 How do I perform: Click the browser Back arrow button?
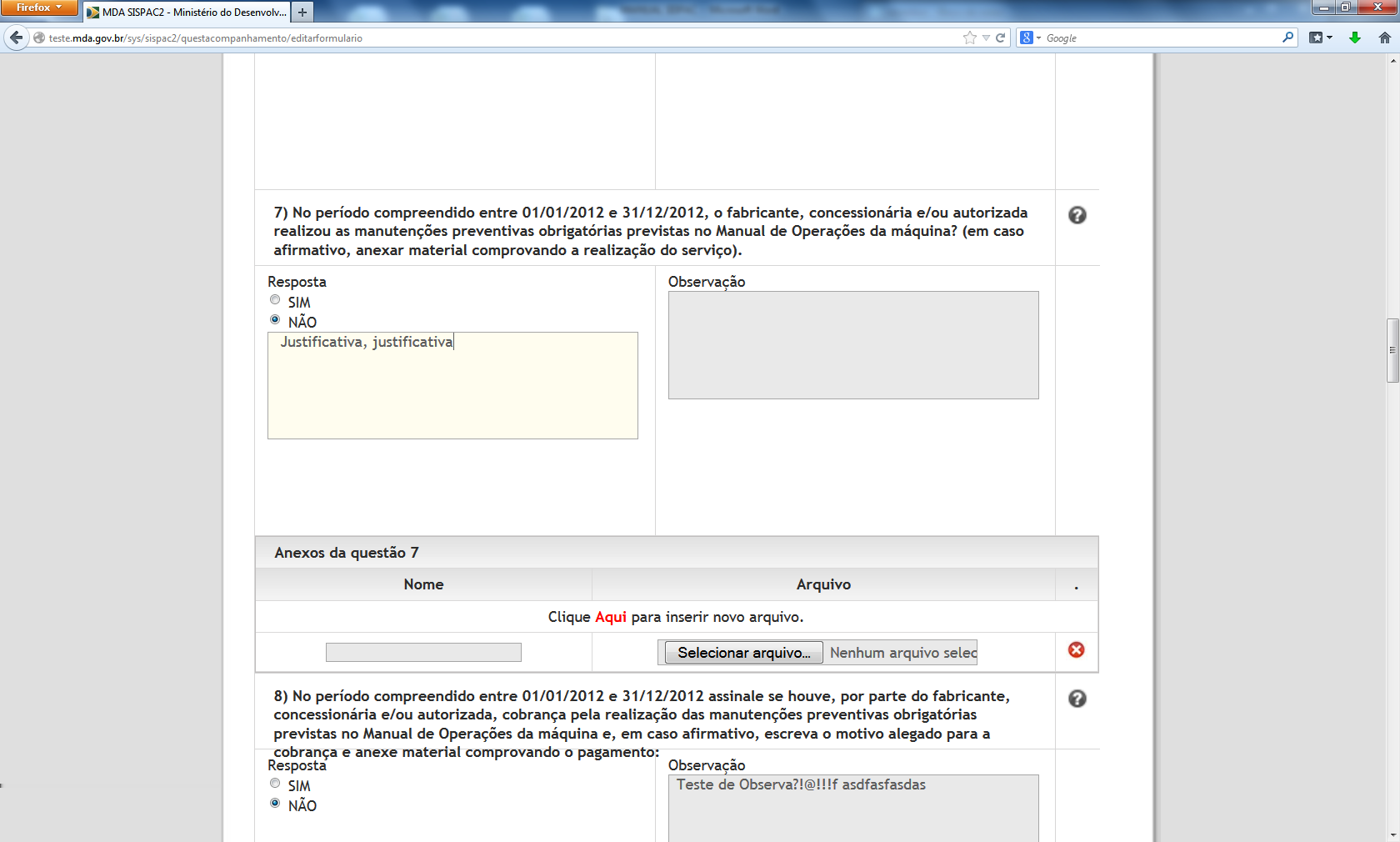pyautogui.click(x=16, y=38)
